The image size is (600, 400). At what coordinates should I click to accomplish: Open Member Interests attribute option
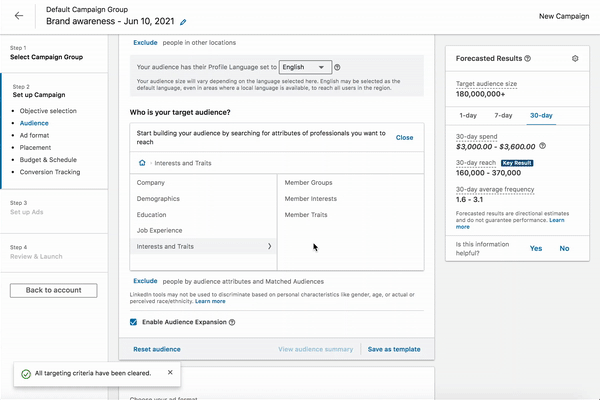(x=310, y=199)
